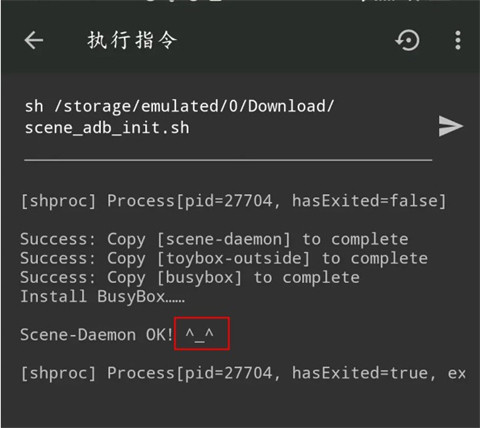Open the three-dot overflow menu
Image resolution: width=480 pixels, height=428 pixels.
point(458,40)
